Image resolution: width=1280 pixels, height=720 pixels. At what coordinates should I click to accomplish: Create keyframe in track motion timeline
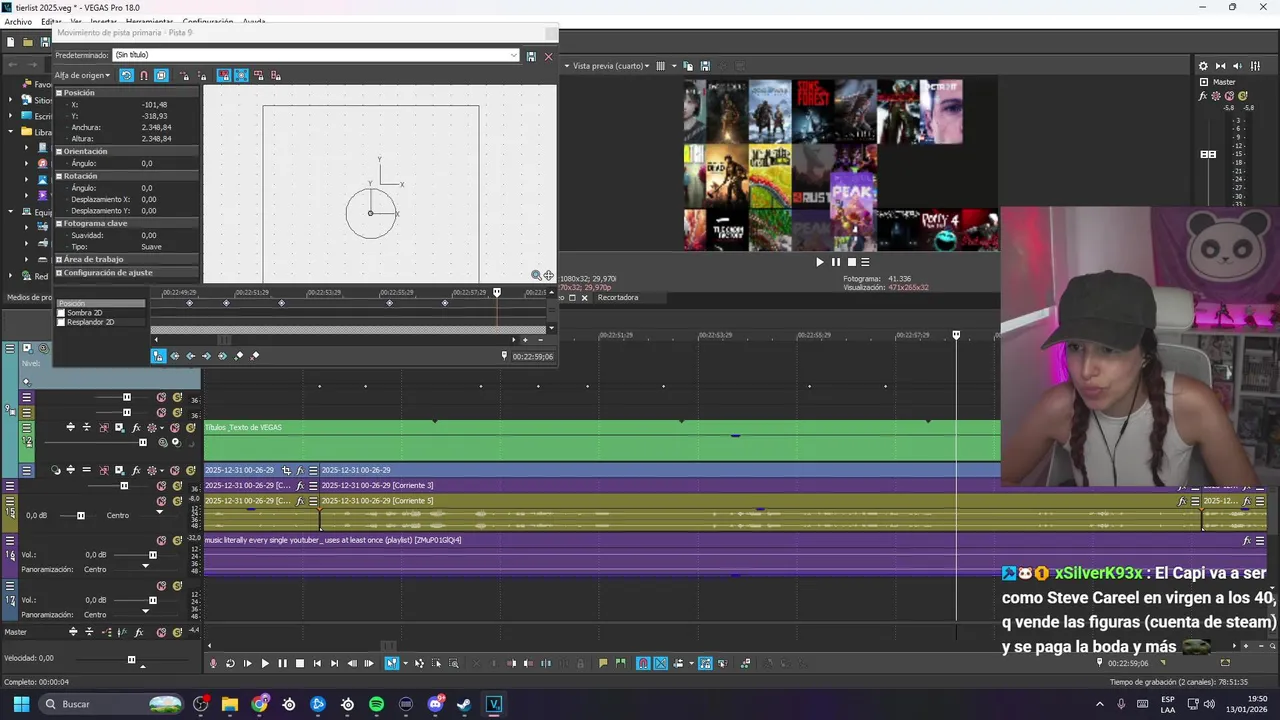point(239,356)
